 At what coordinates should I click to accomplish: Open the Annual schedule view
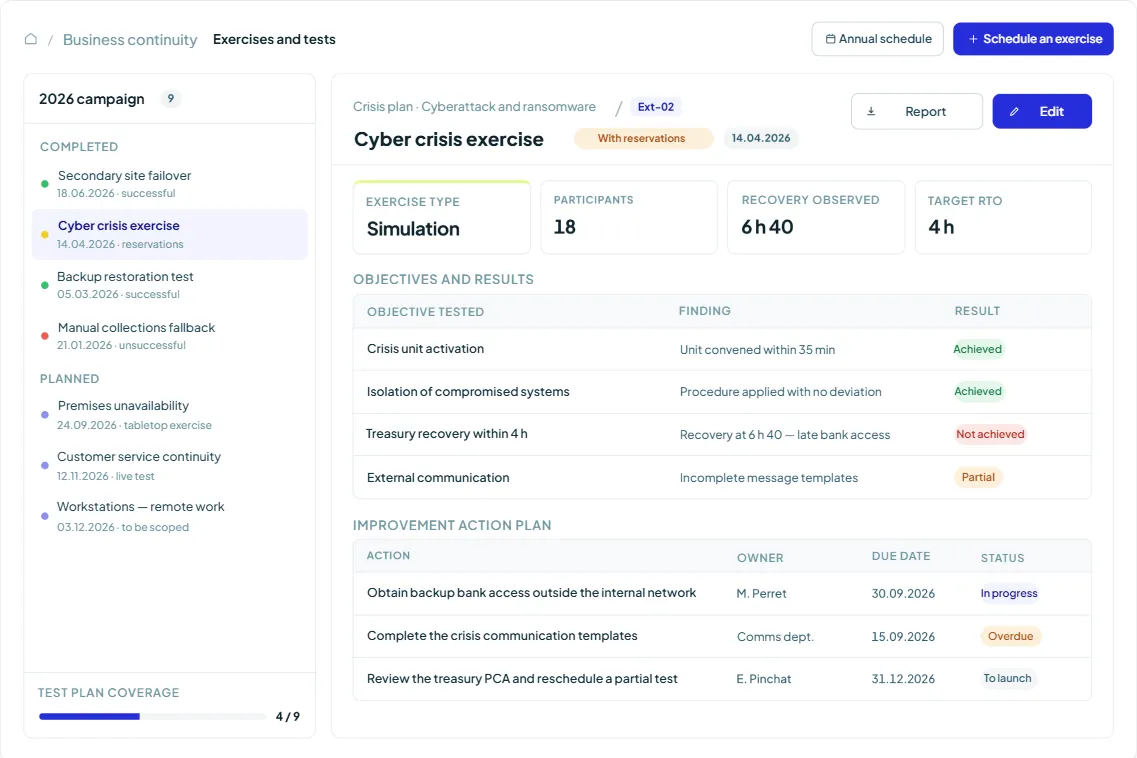coord(877,38)
